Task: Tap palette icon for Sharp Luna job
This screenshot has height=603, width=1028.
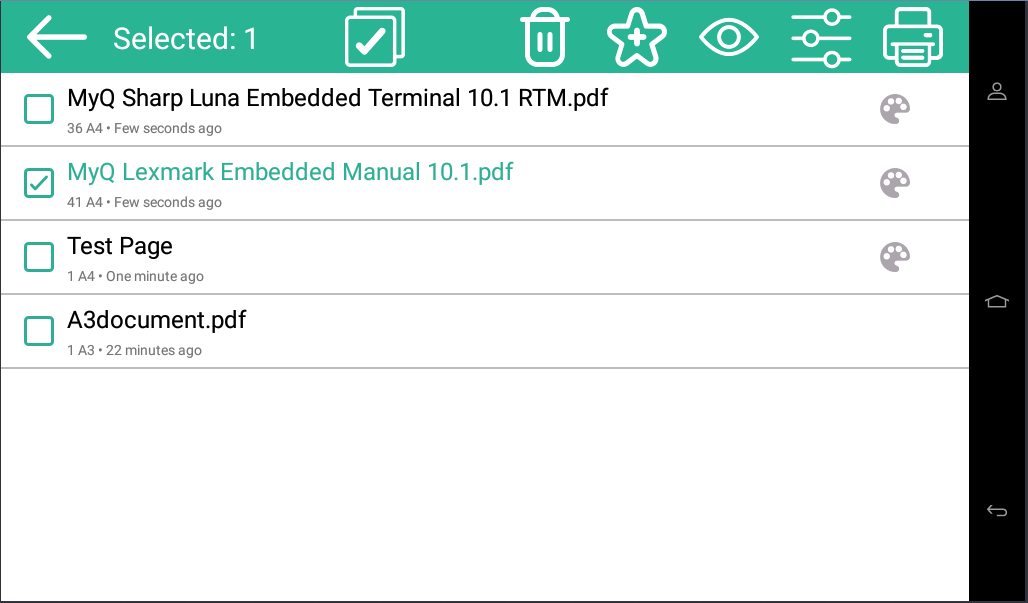Action: click(895, 109)
